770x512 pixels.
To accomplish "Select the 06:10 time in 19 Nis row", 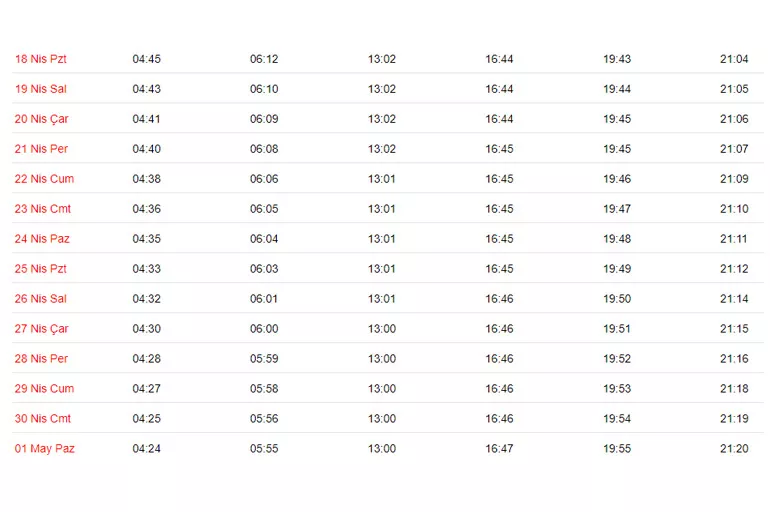I will pyautogui.click(x=264, y=89).
